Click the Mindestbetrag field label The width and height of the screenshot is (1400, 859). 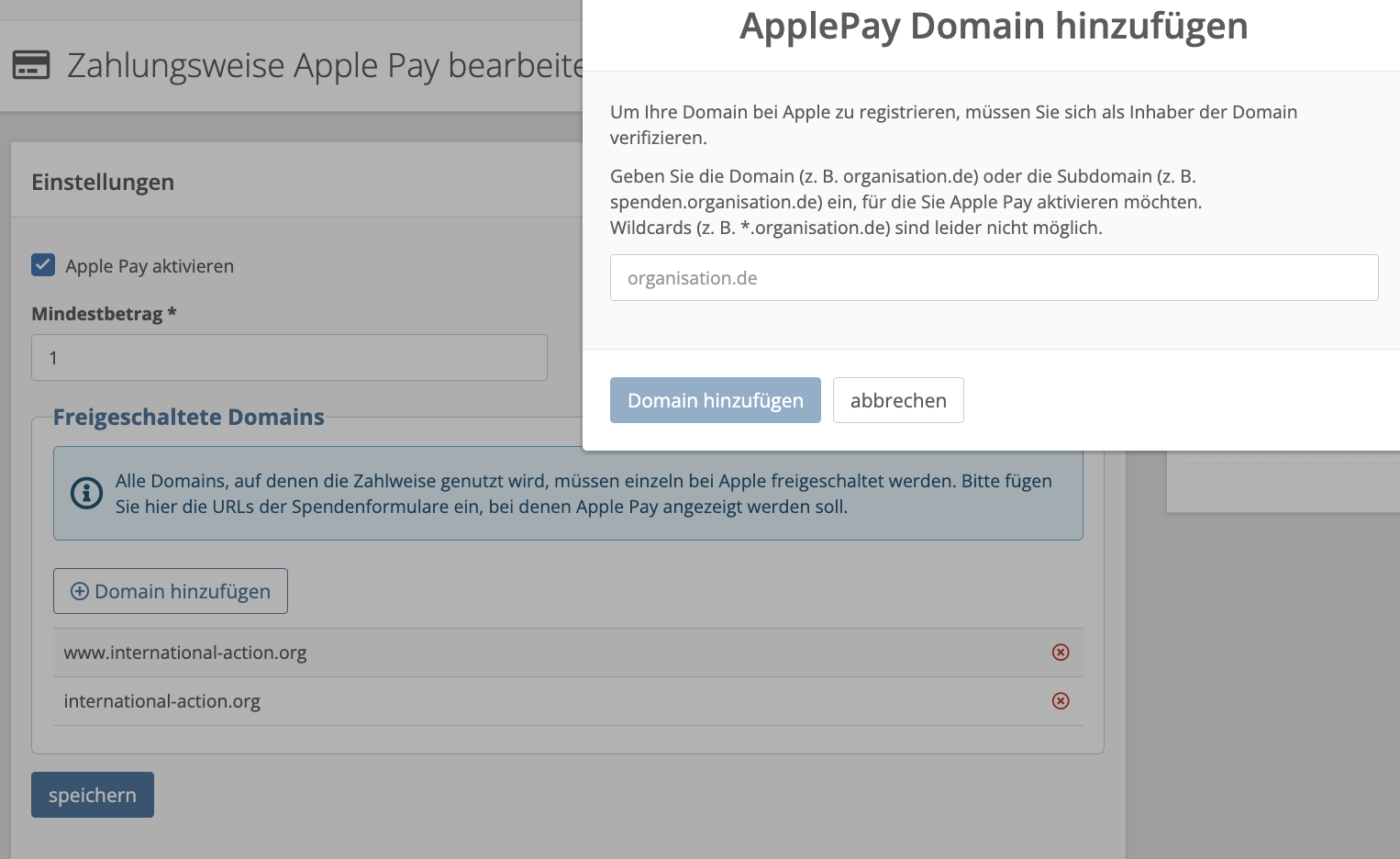104,314
